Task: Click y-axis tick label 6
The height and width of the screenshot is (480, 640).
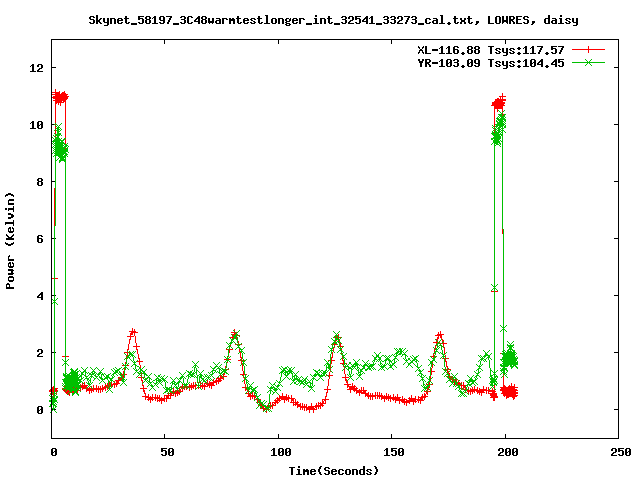Action: pos(40,239)
